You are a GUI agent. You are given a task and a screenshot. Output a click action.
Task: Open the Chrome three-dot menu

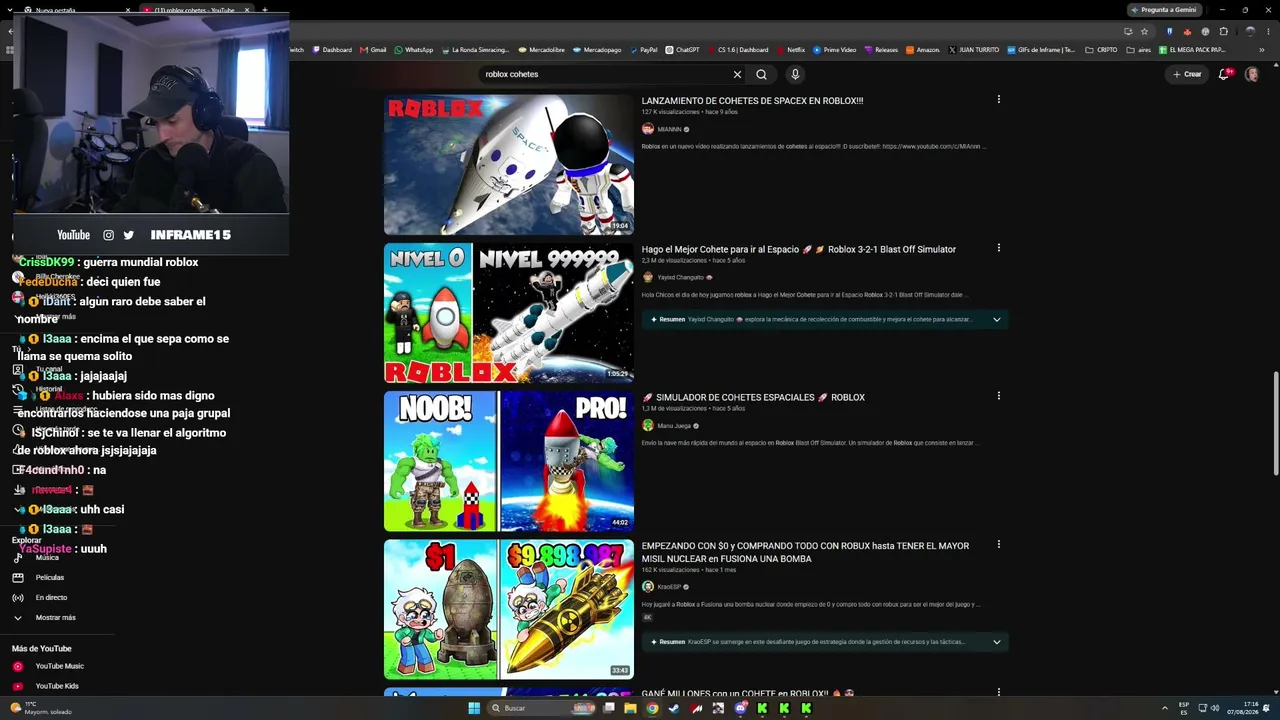pos(1270,31)
